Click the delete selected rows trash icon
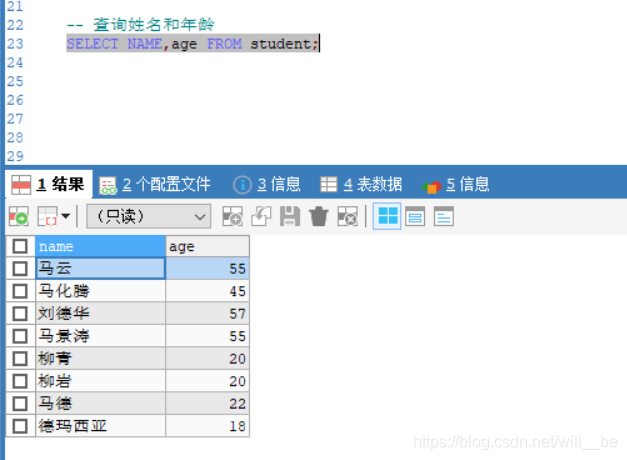Image resolution: width=627 pixels, height=460 pixels. coord(319,216)
